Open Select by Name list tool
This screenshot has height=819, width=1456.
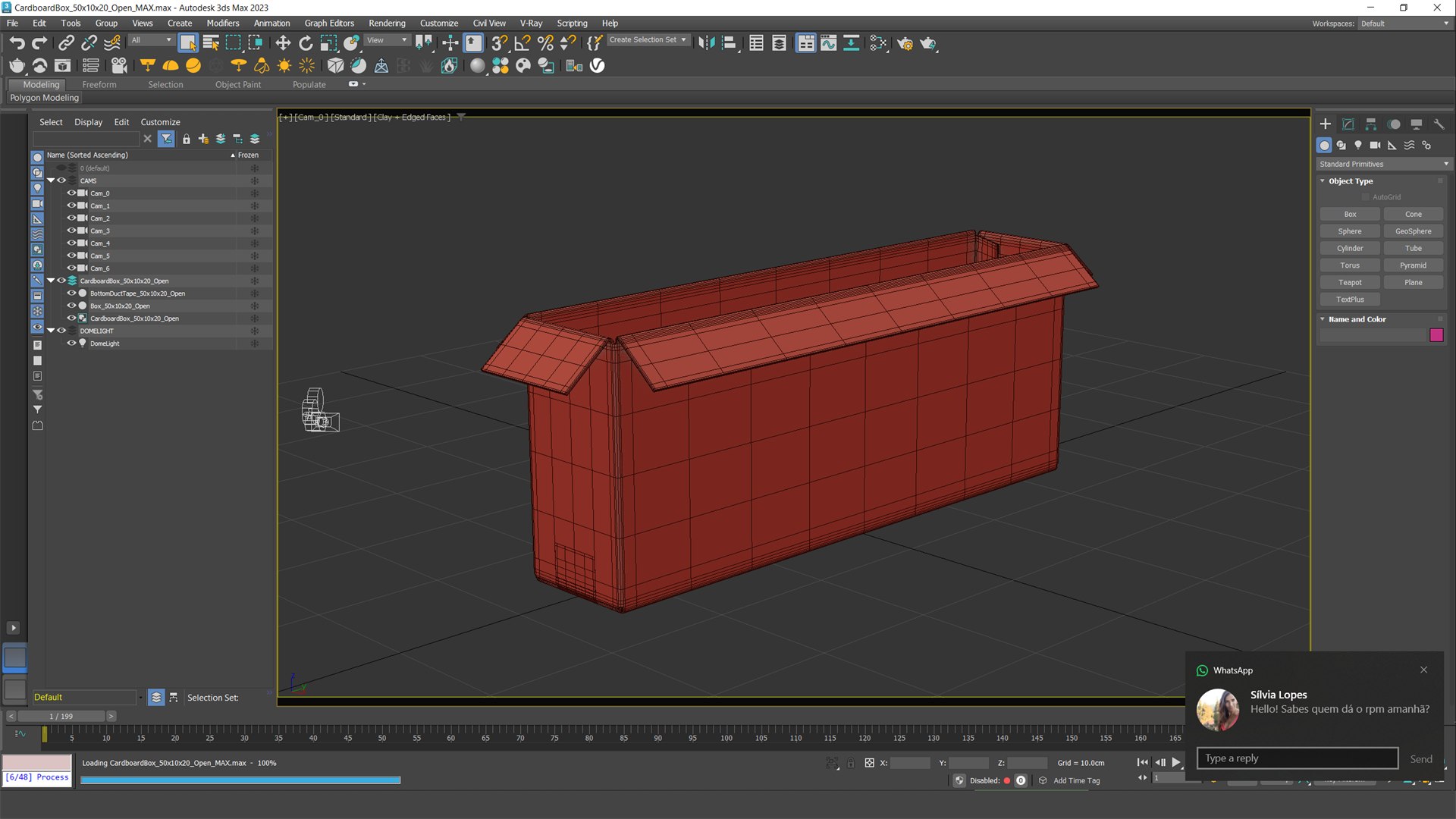(x=211, y=43)
